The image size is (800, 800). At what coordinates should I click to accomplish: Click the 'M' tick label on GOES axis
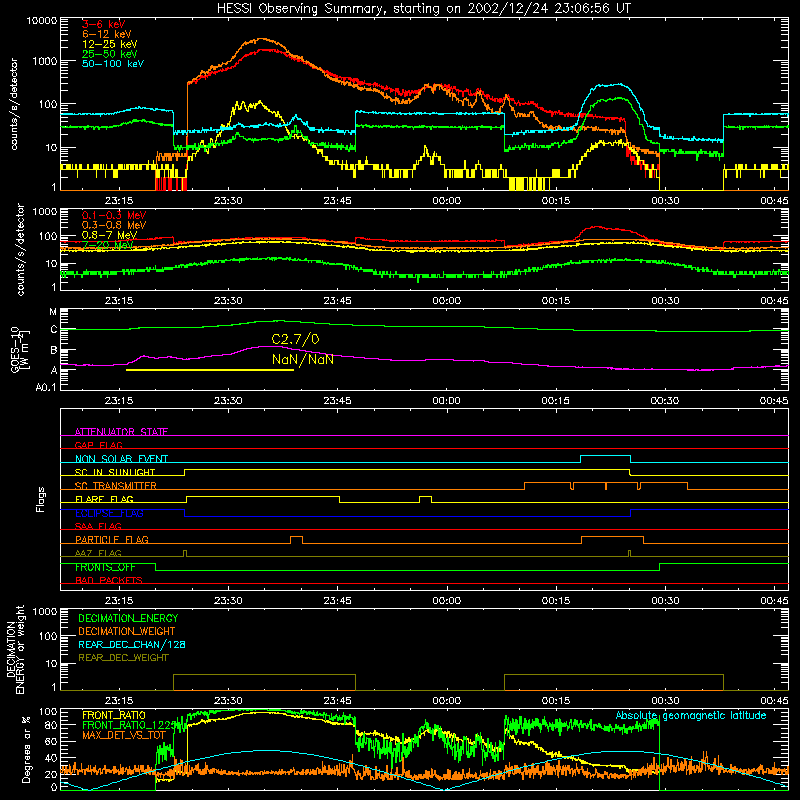pos(53,312)
